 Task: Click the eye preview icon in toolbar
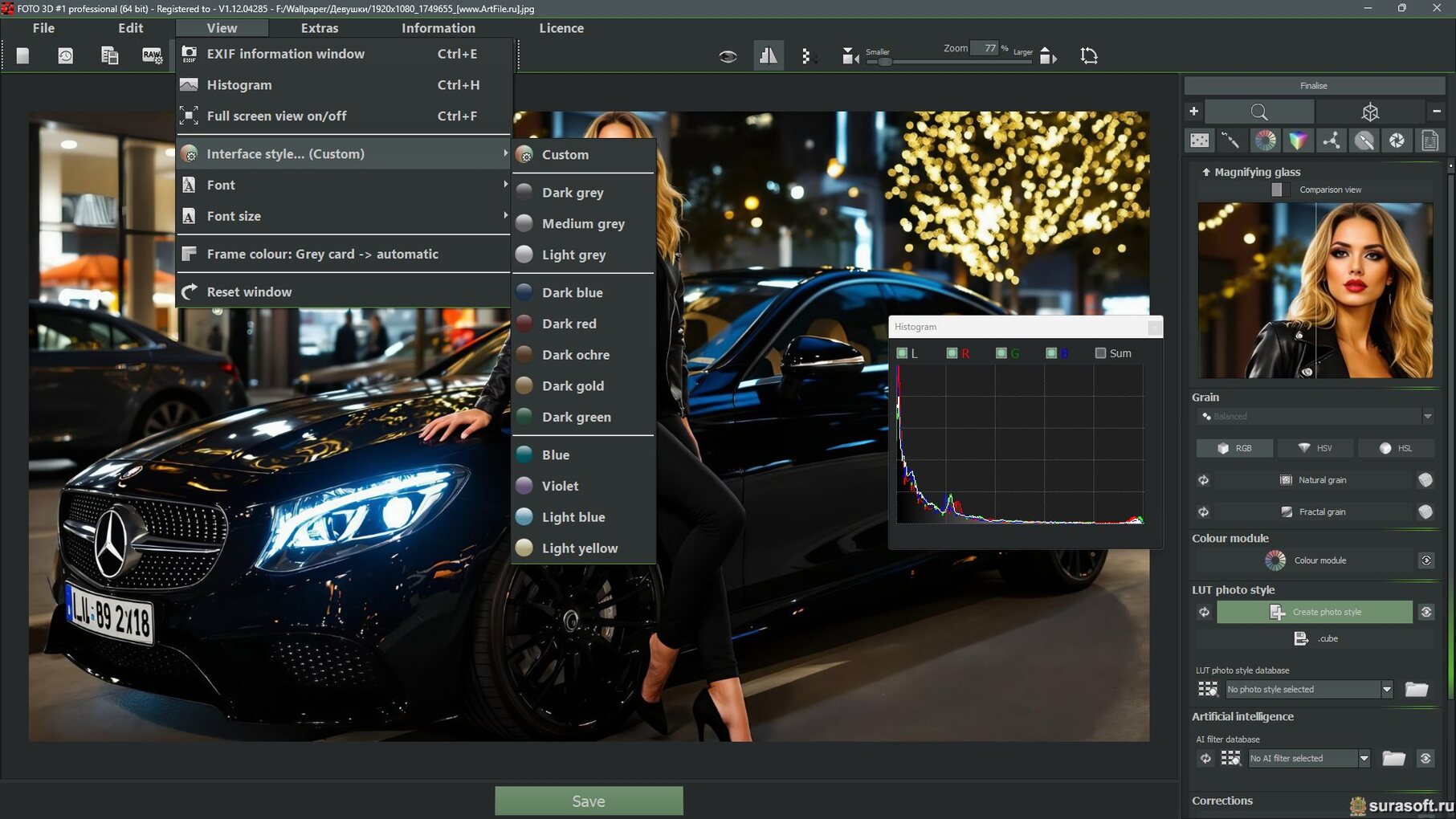728,56
